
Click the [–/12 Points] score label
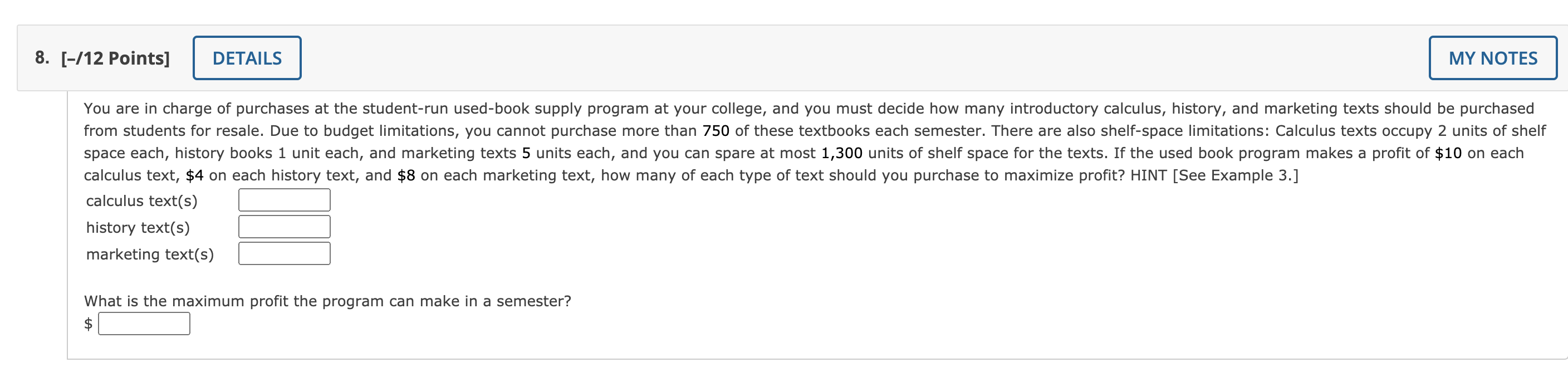[116, 58]
